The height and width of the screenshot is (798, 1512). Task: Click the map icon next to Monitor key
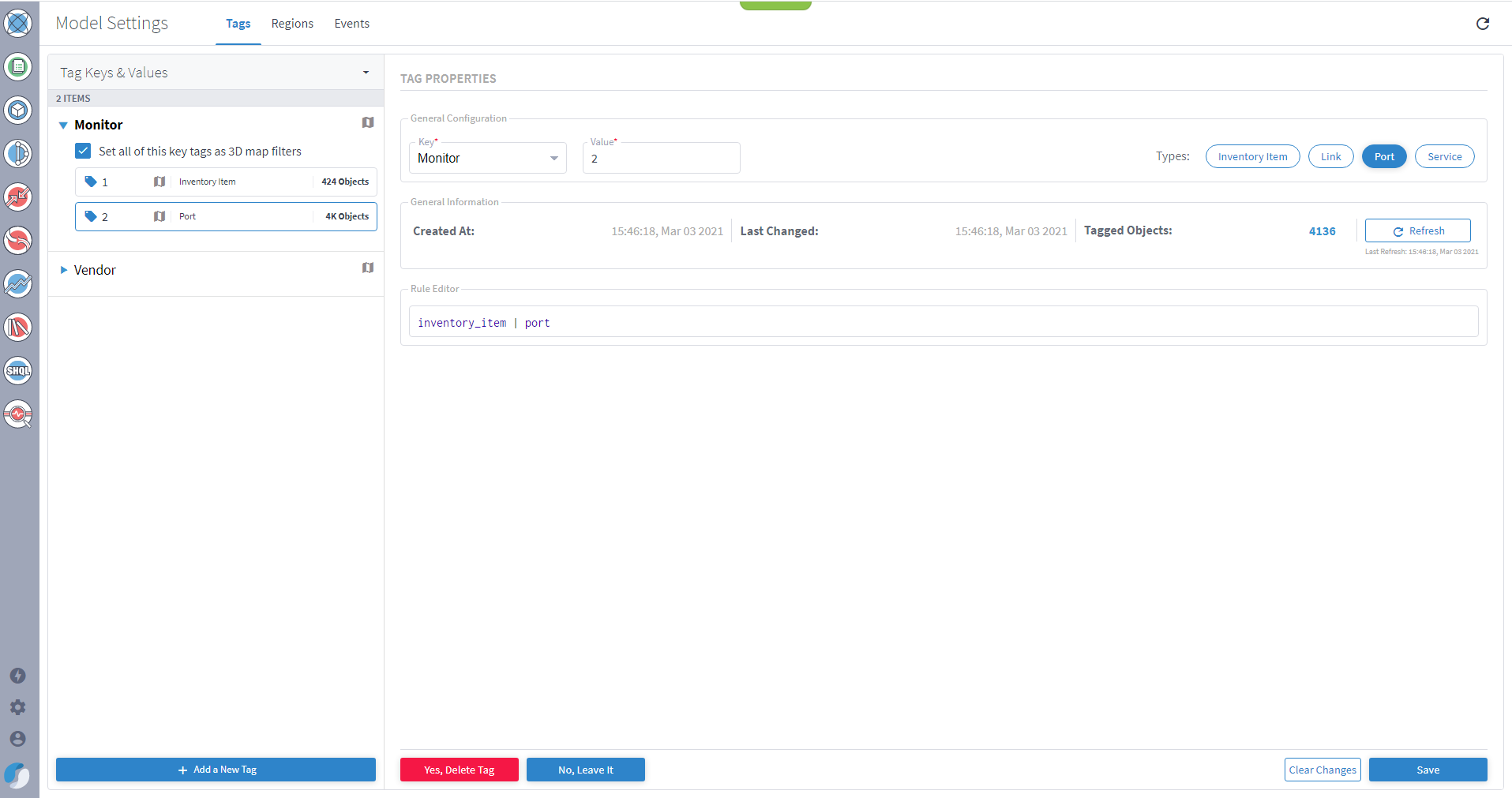[x=367, y=123]
